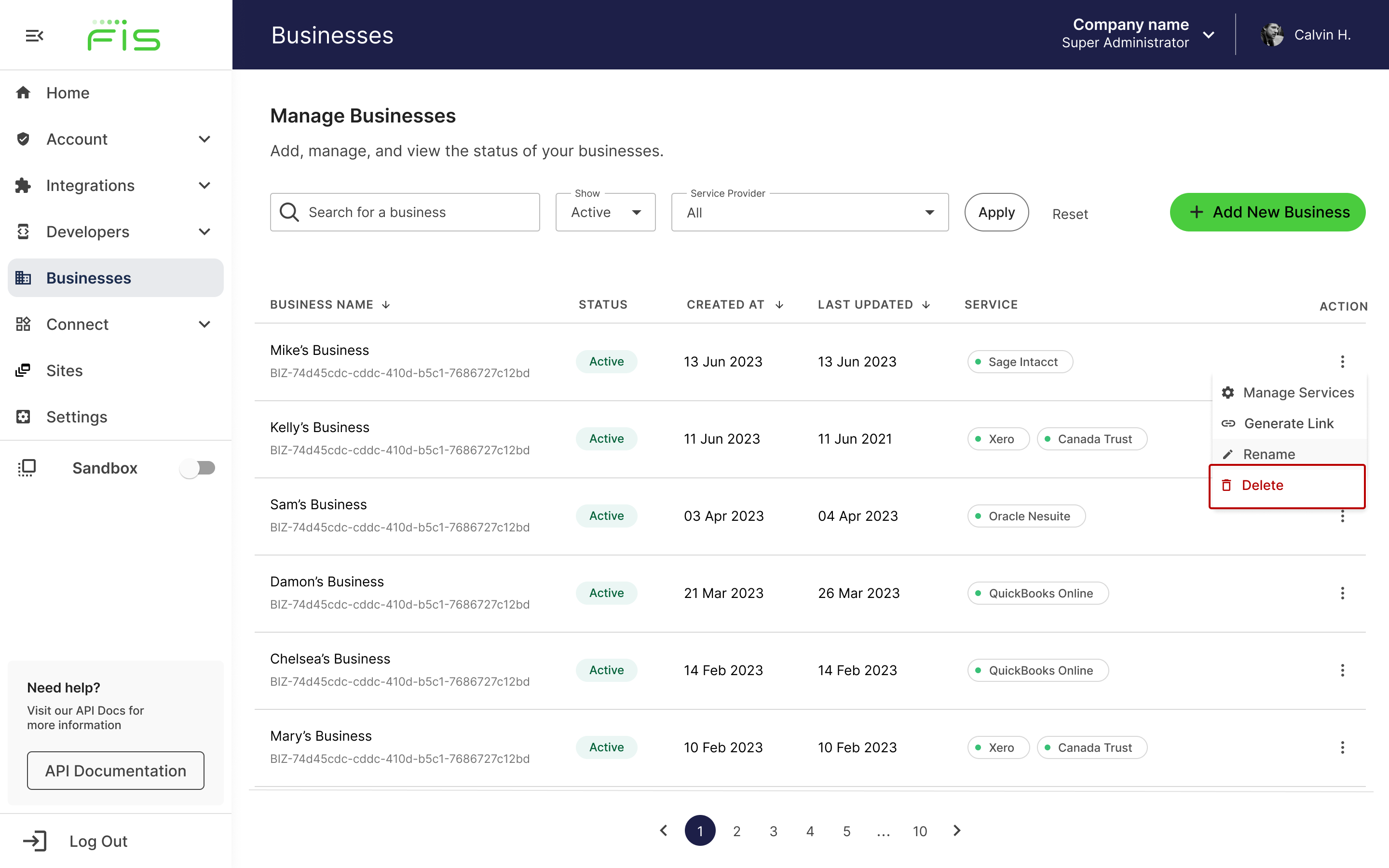This screenshot has width=1389, height=868.
Task: Click the Rename option in context menu
Action: pos(1269,453)
